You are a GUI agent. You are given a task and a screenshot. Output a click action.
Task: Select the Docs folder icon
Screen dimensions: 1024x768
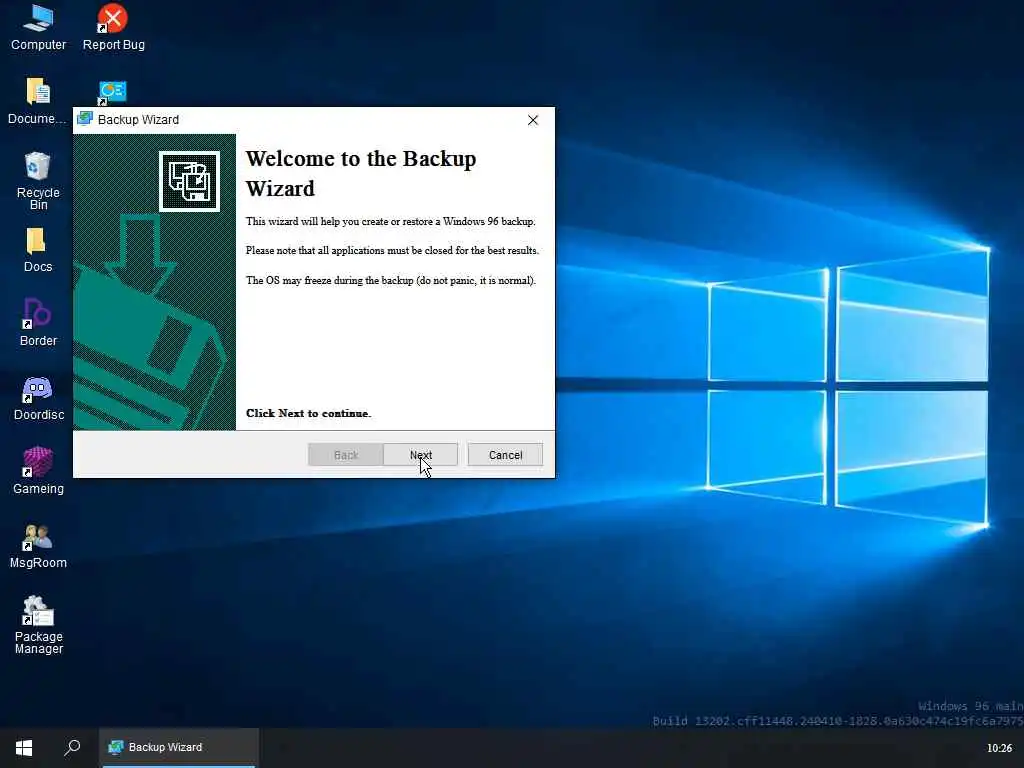(x=38, y=250)
